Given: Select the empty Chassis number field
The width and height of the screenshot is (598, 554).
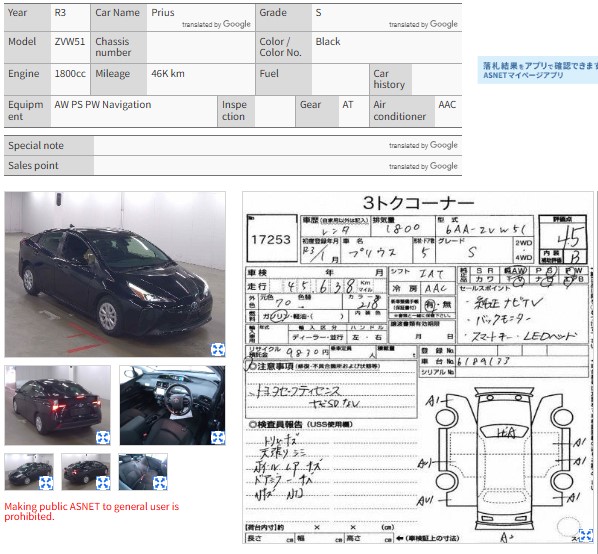Looking at the screenshot, I should coord(201,47).
